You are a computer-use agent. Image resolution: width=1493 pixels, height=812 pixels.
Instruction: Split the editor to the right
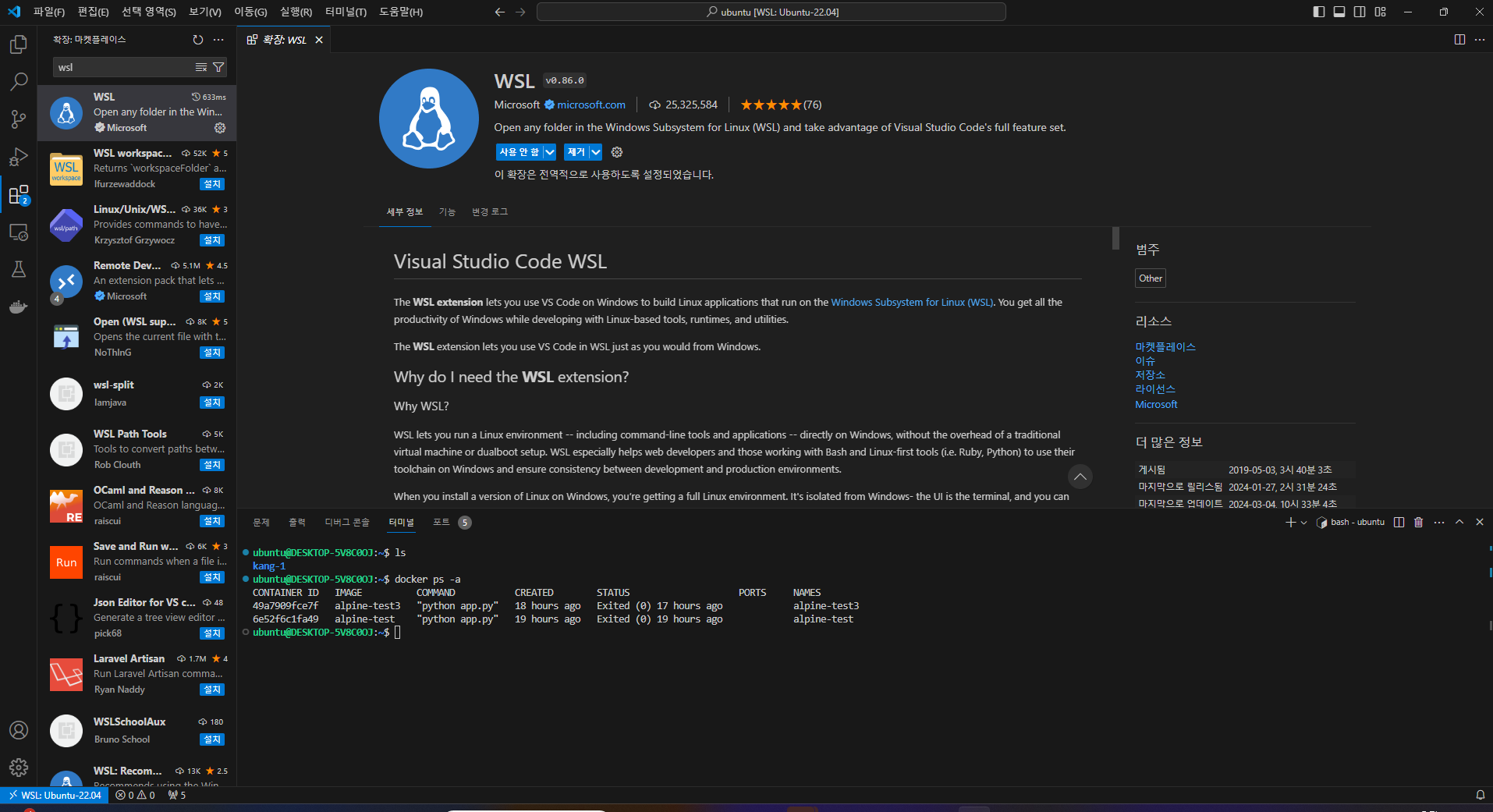(1459, 40)
